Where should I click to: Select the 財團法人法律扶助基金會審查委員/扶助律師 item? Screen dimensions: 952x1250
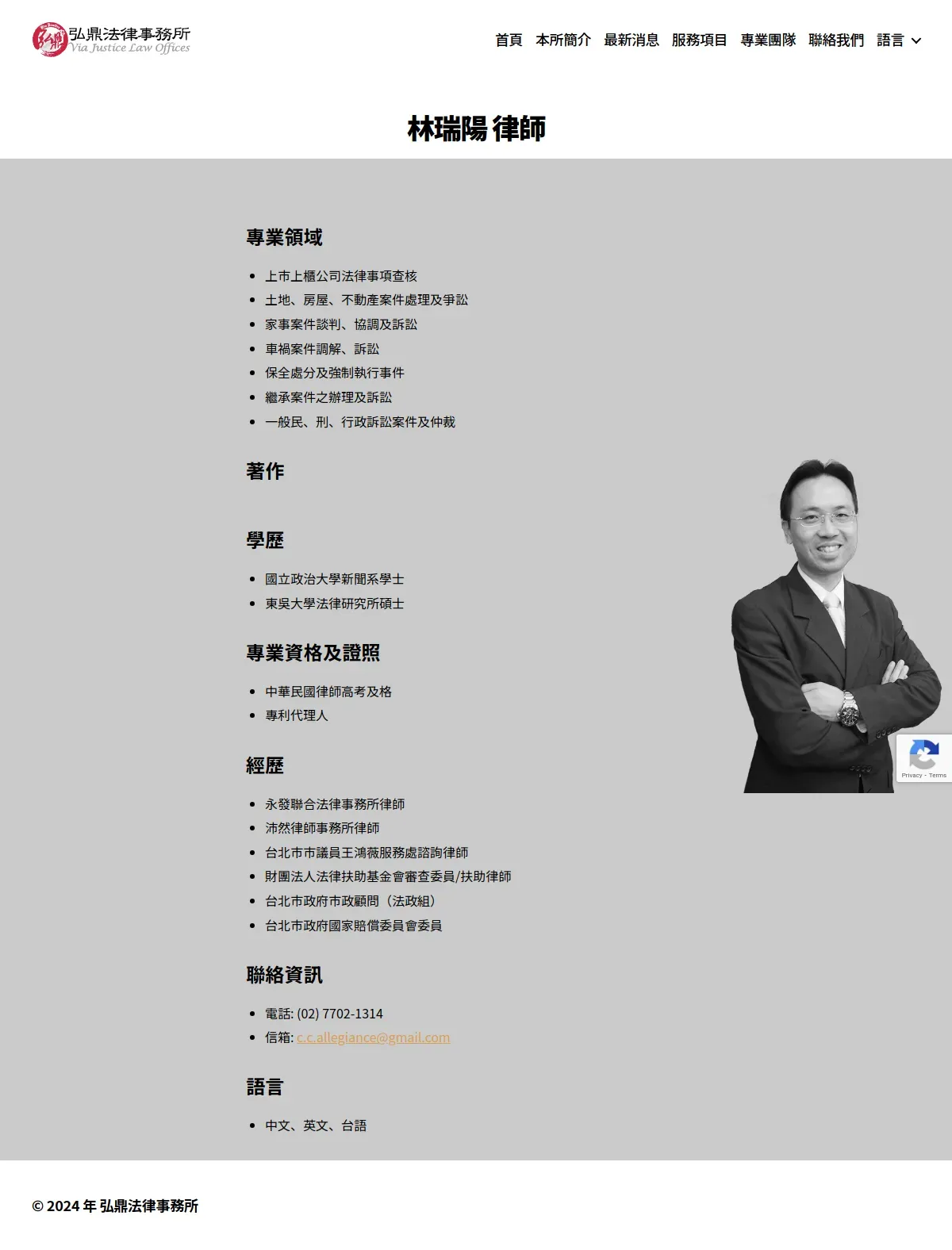coord(388,876)
